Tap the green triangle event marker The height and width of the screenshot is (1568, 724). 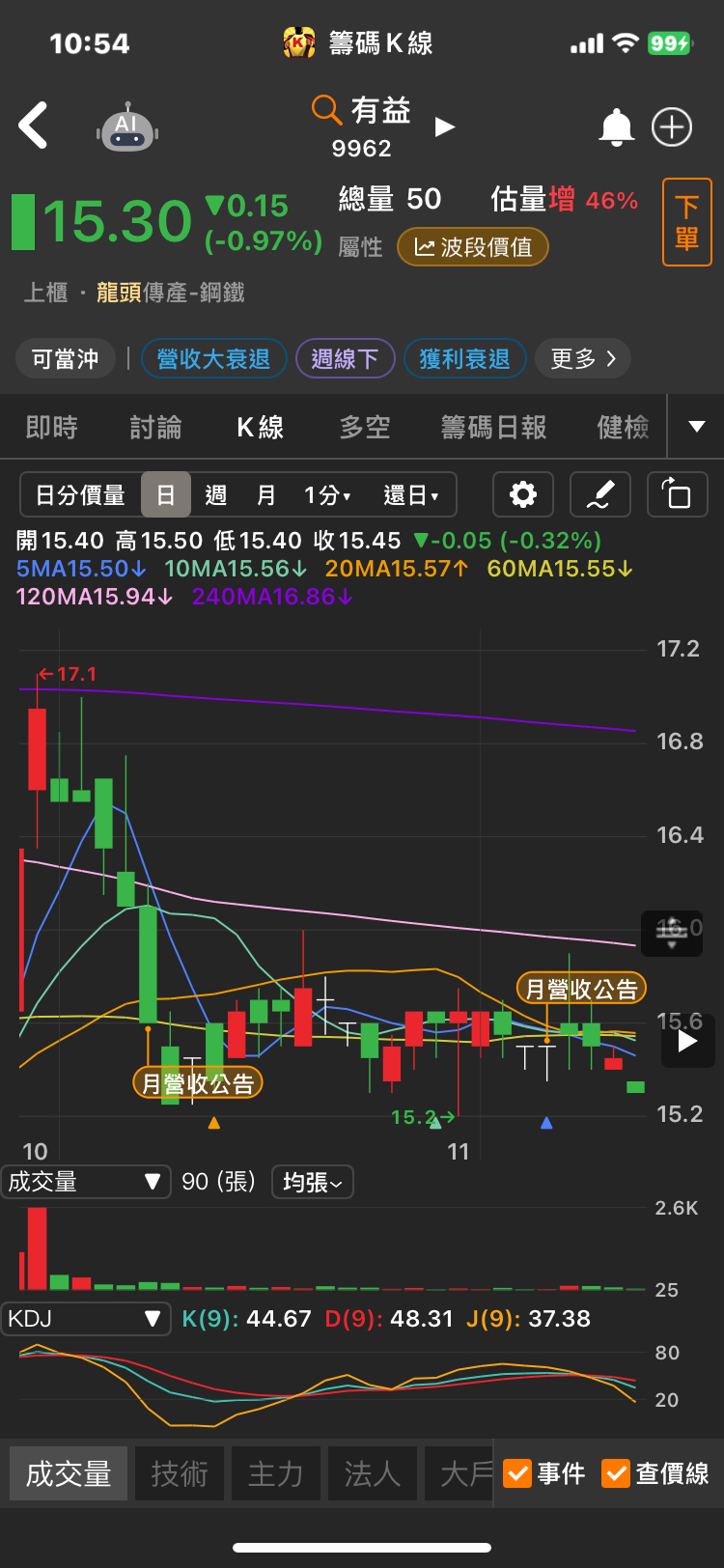click(x=435, y=1121)
